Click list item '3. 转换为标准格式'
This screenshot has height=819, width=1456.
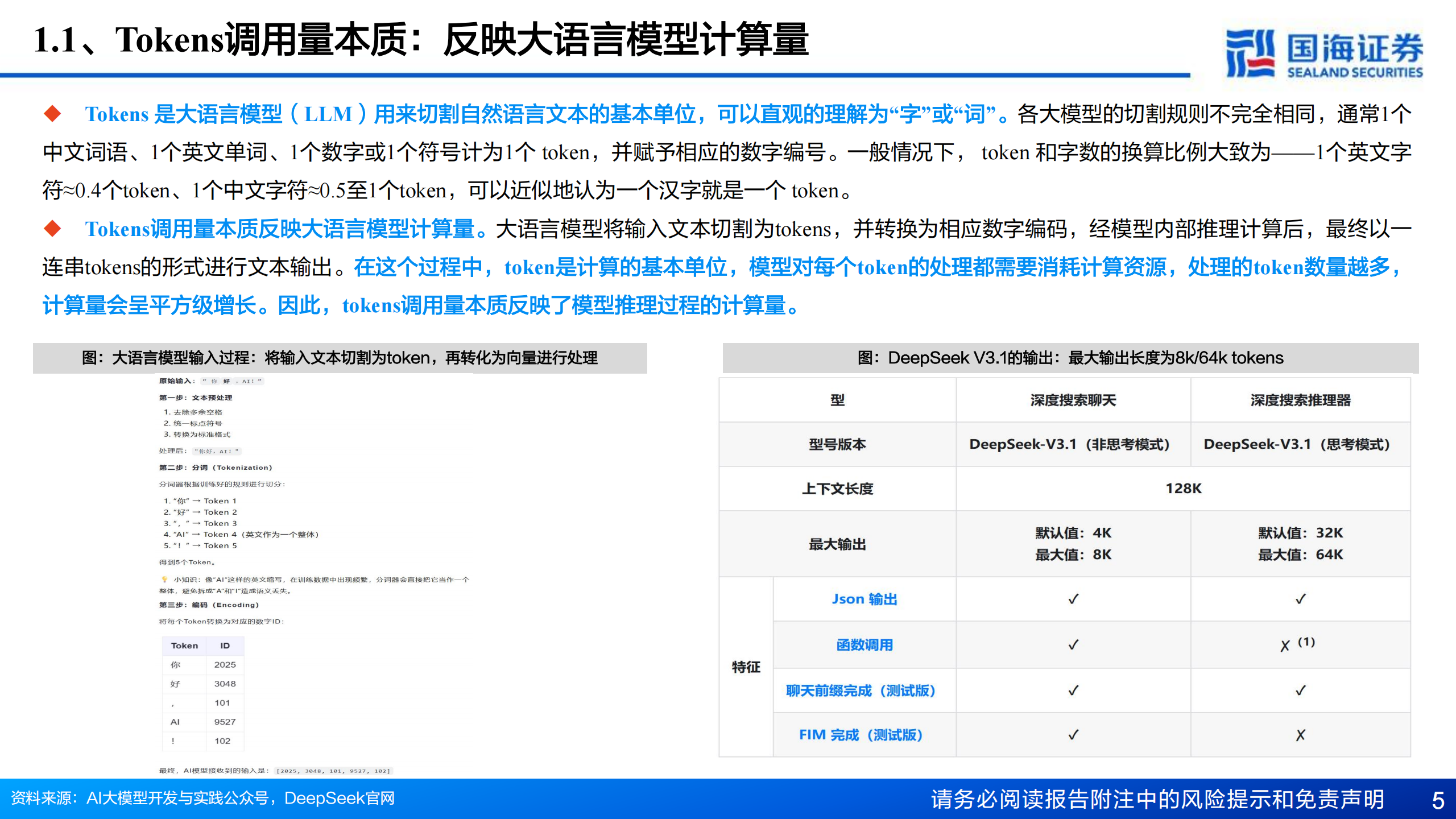pos(197,434)
